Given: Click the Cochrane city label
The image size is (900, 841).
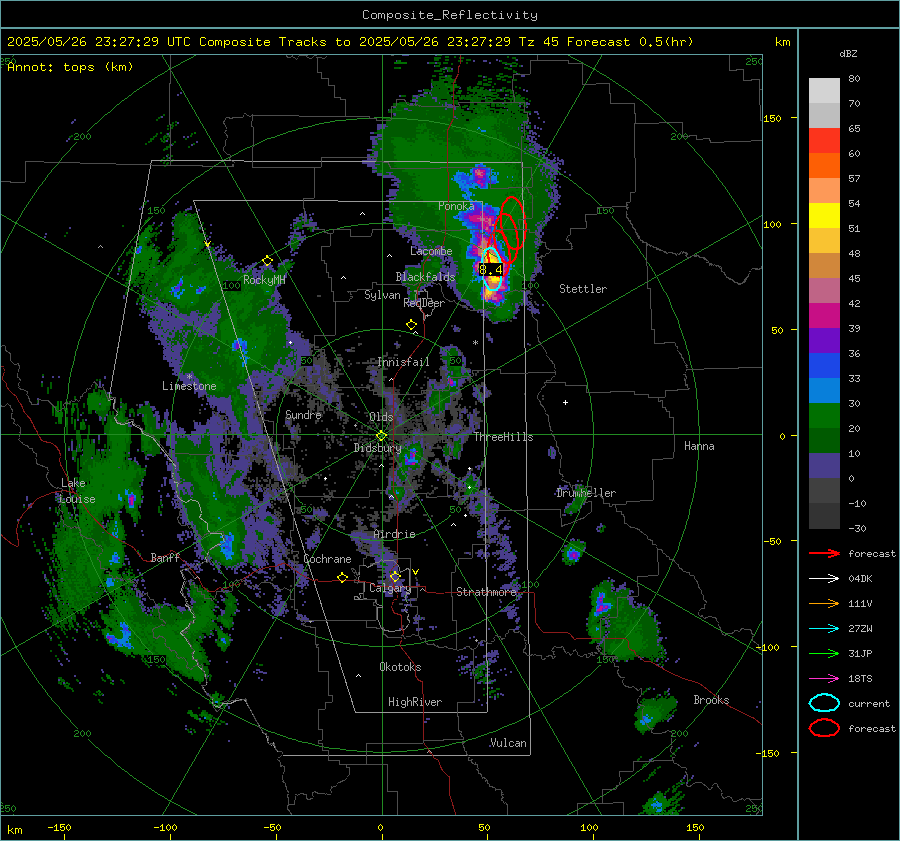Looking at the screenshot, I should (327, 559).
